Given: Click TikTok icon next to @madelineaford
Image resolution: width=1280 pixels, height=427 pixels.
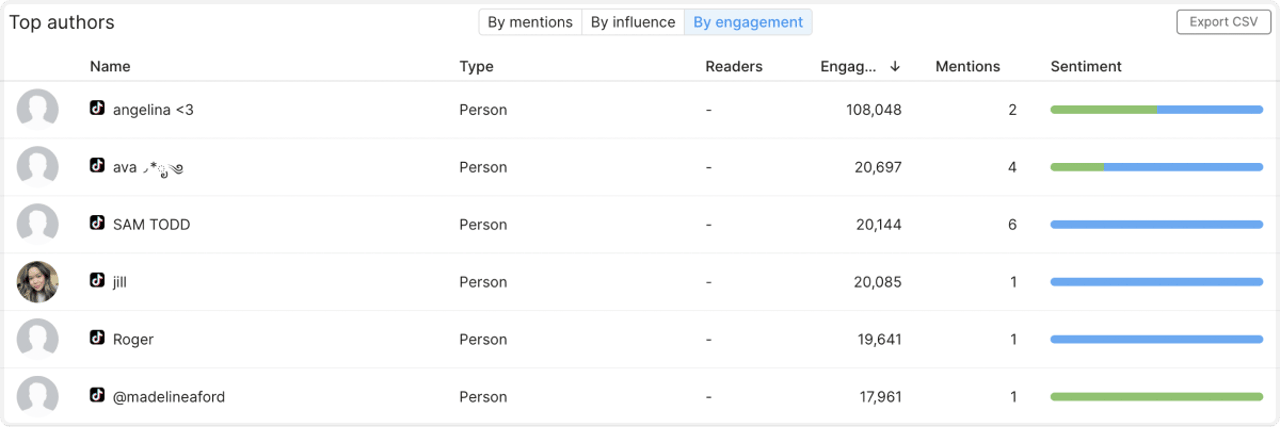Looking at the screenshot, I should click(x=97, y=396).
